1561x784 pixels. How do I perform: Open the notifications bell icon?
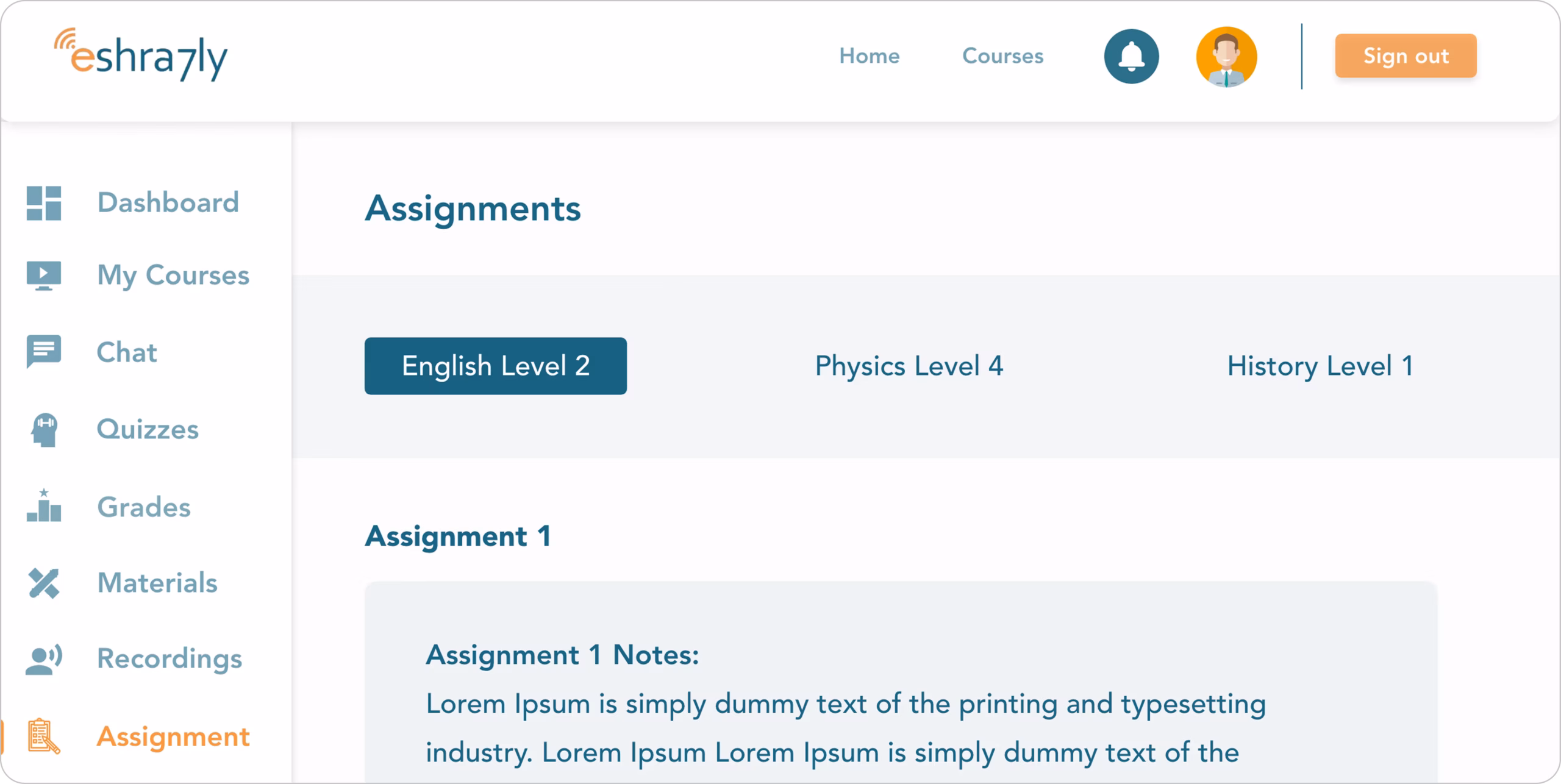click(x=1131, y=56)
